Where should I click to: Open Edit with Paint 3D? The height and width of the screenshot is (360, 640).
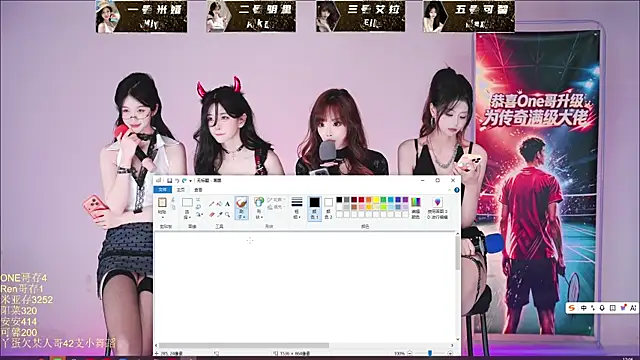(x=438, y=207)
